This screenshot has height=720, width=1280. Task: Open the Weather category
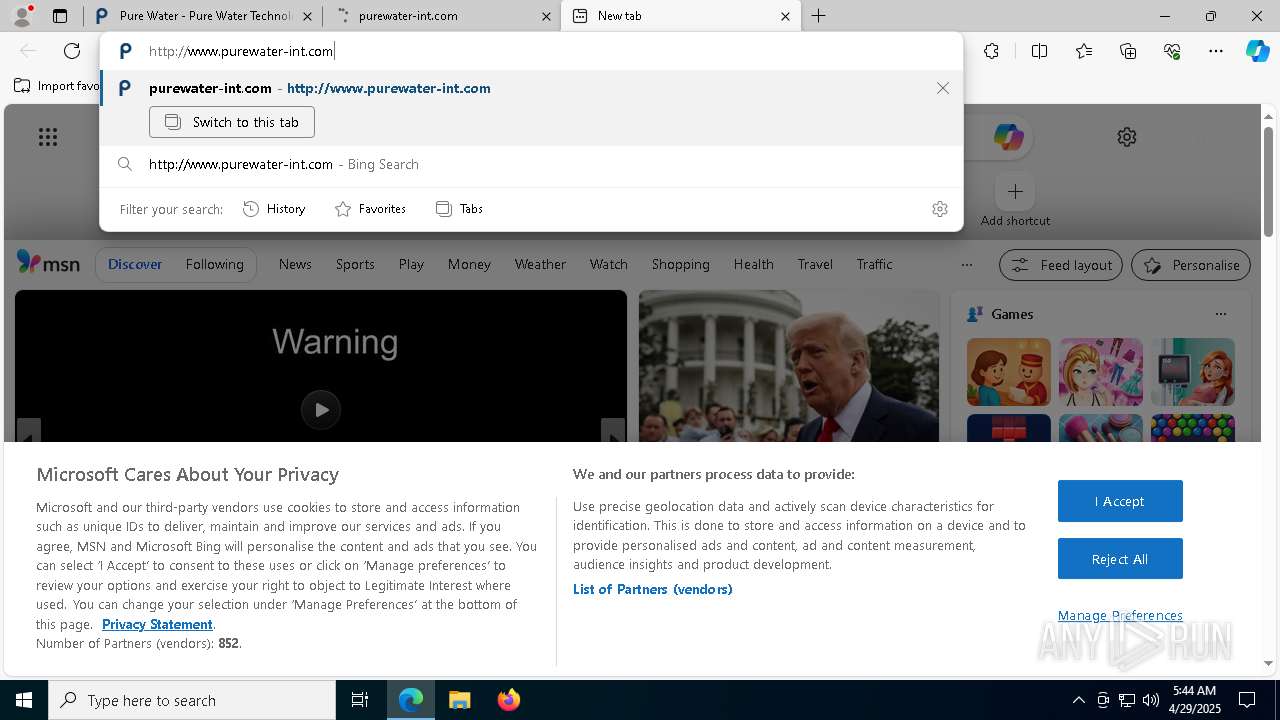click(x=540, y=264)
